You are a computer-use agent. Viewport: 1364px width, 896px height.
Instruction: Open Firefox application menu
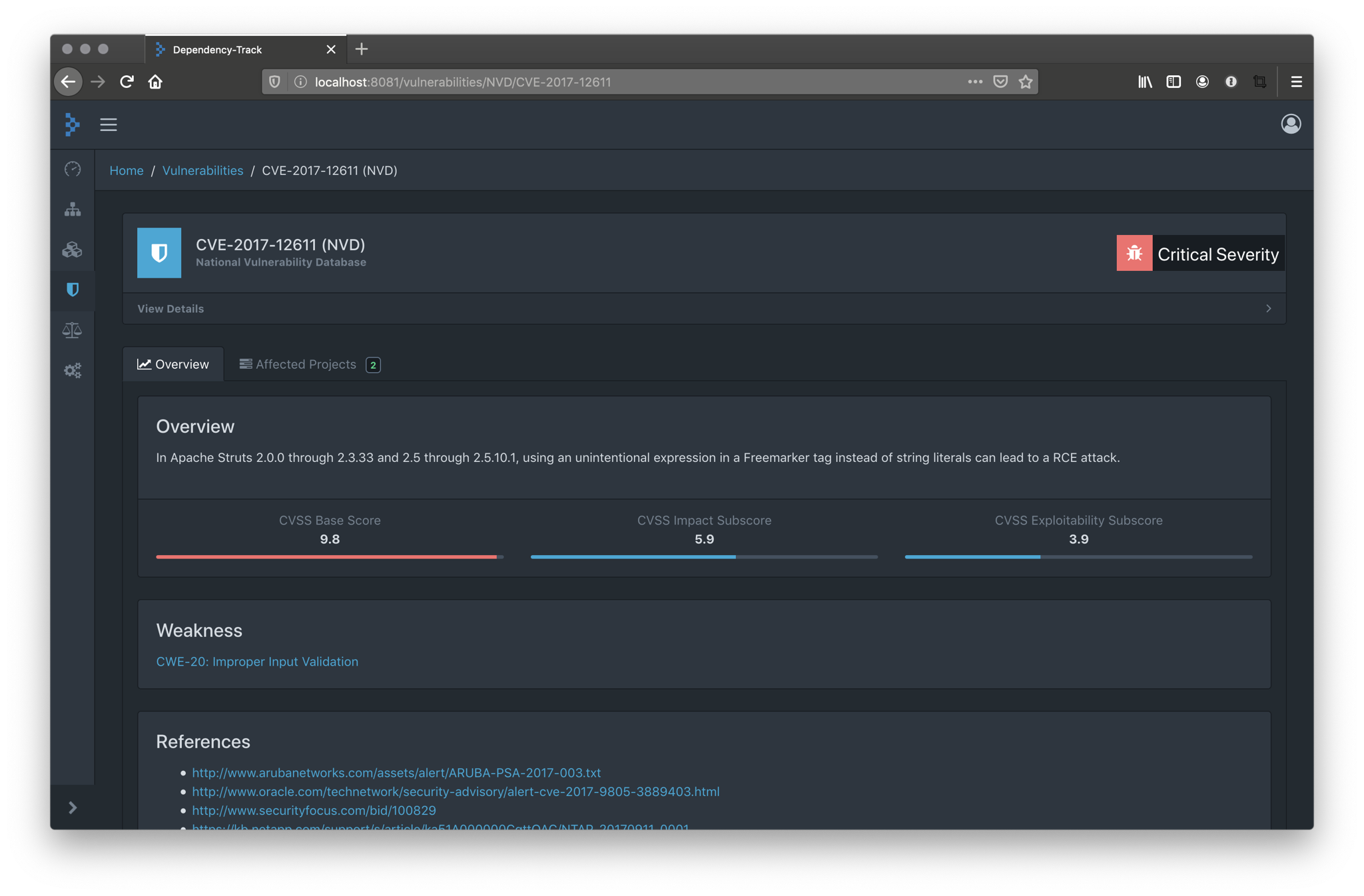(1296, 82)
